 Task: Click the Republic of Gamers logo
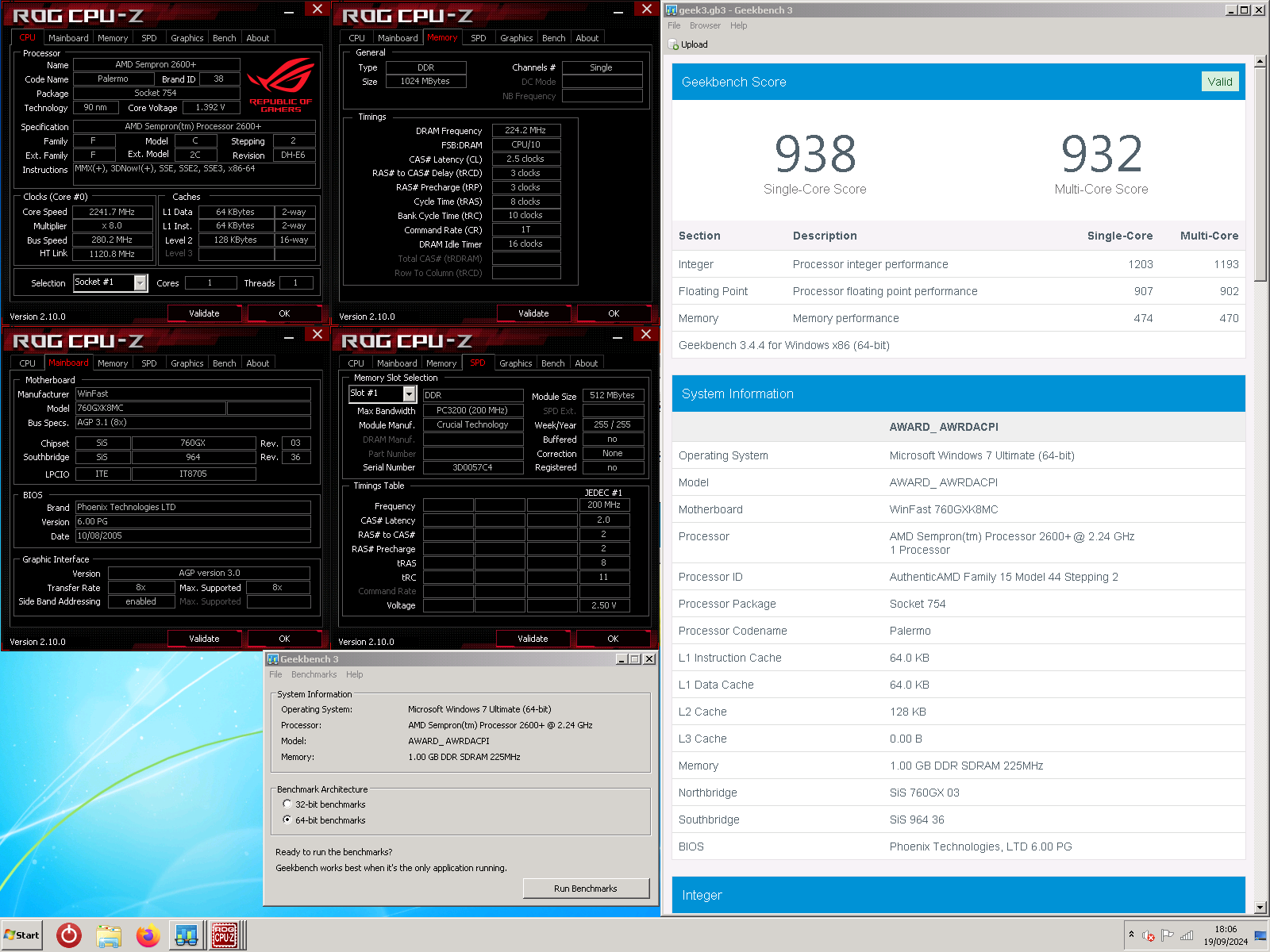pos(281,86)
